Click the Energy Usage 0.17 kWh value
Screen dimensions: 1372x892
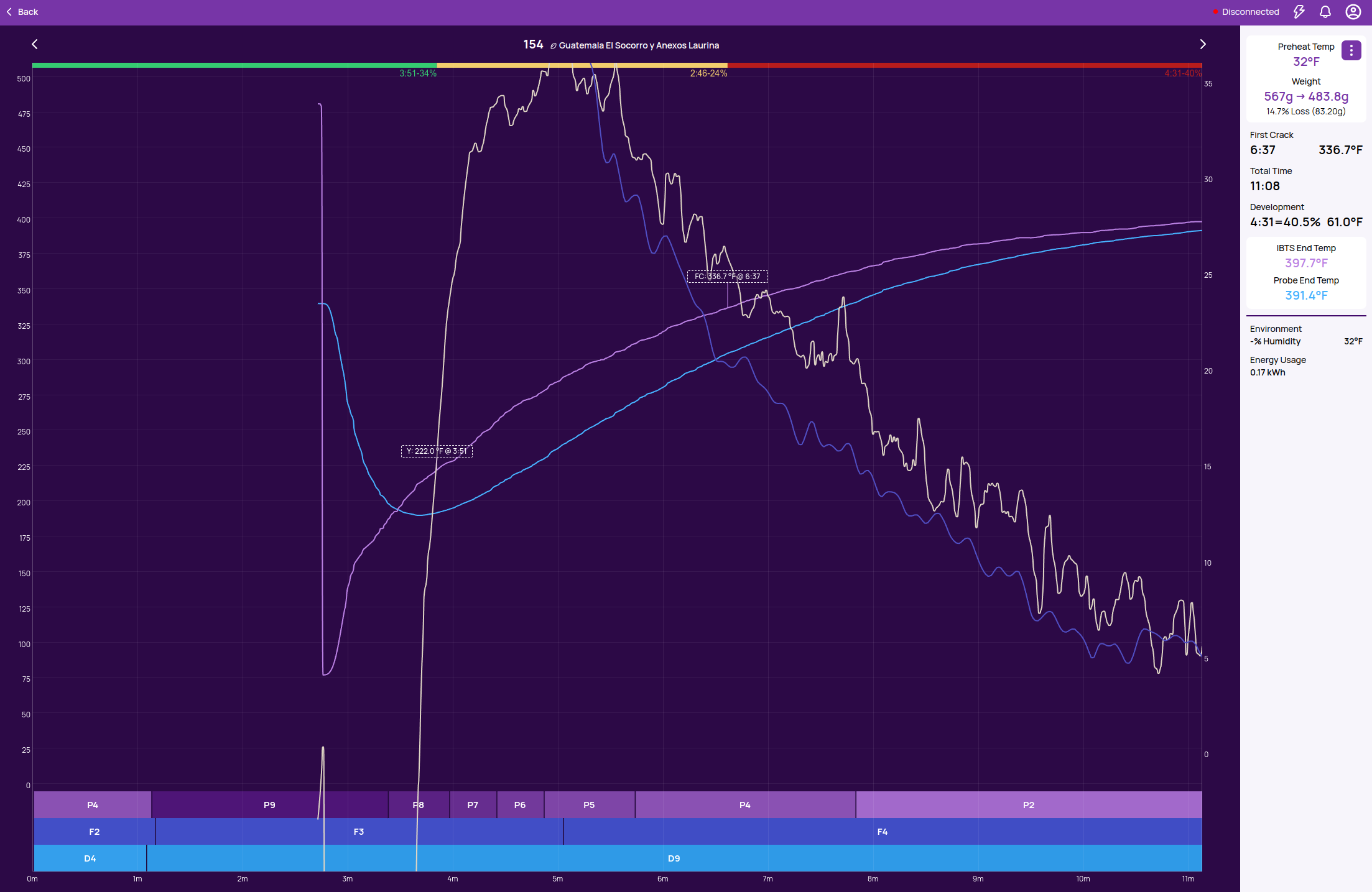1268,372
